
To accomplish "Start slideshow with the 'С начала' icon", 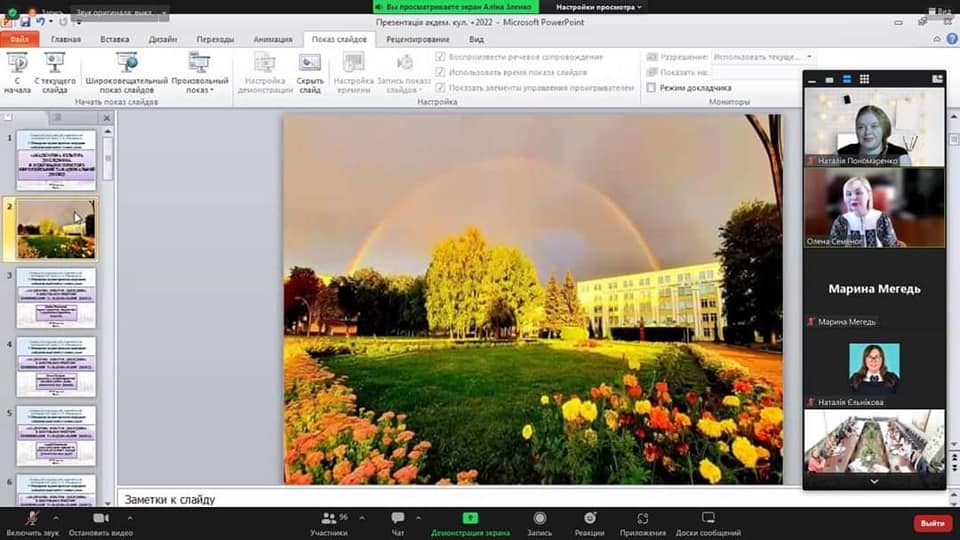I will (x=17, y=64).
